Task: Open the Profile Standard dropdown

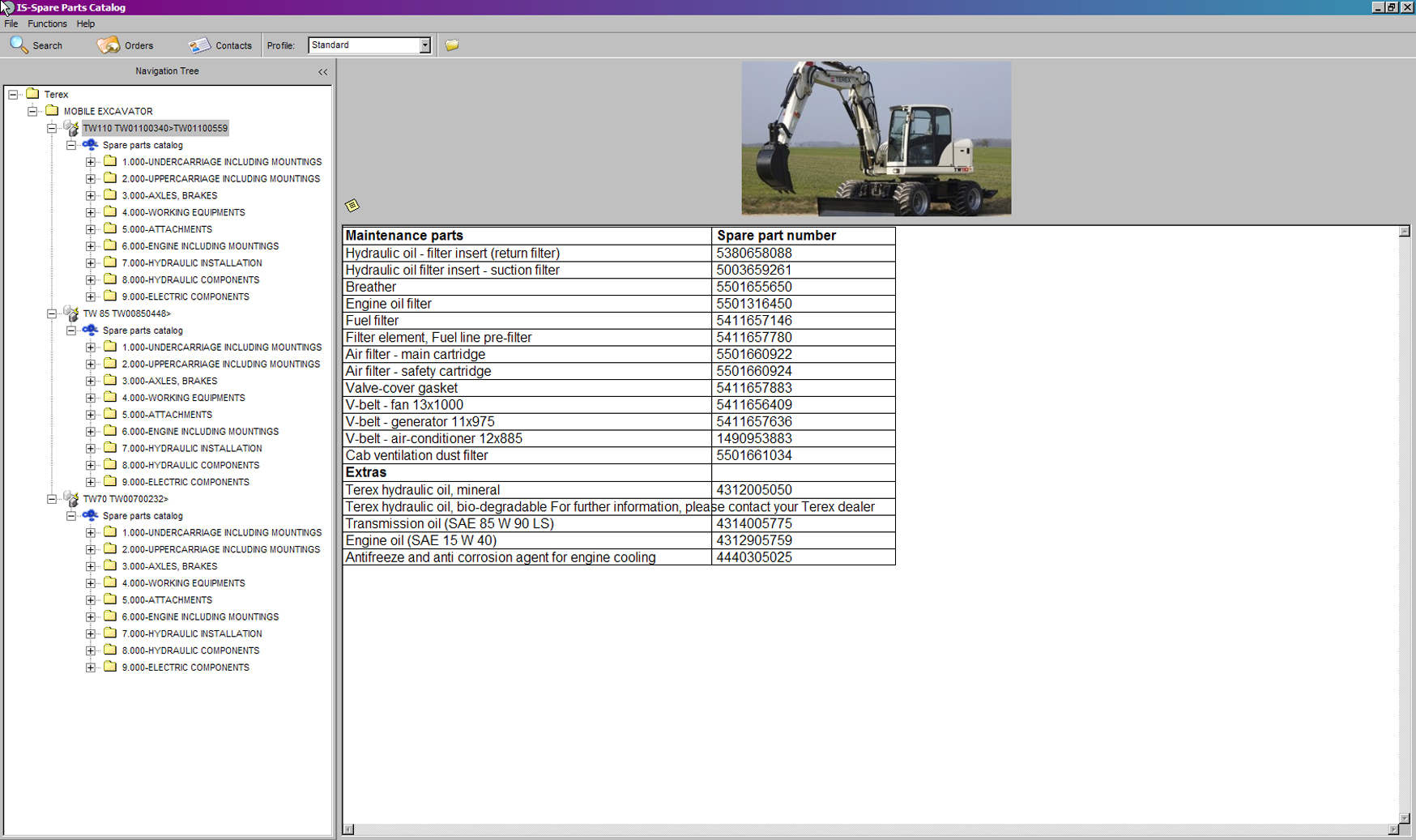Action: click(424, 45)
